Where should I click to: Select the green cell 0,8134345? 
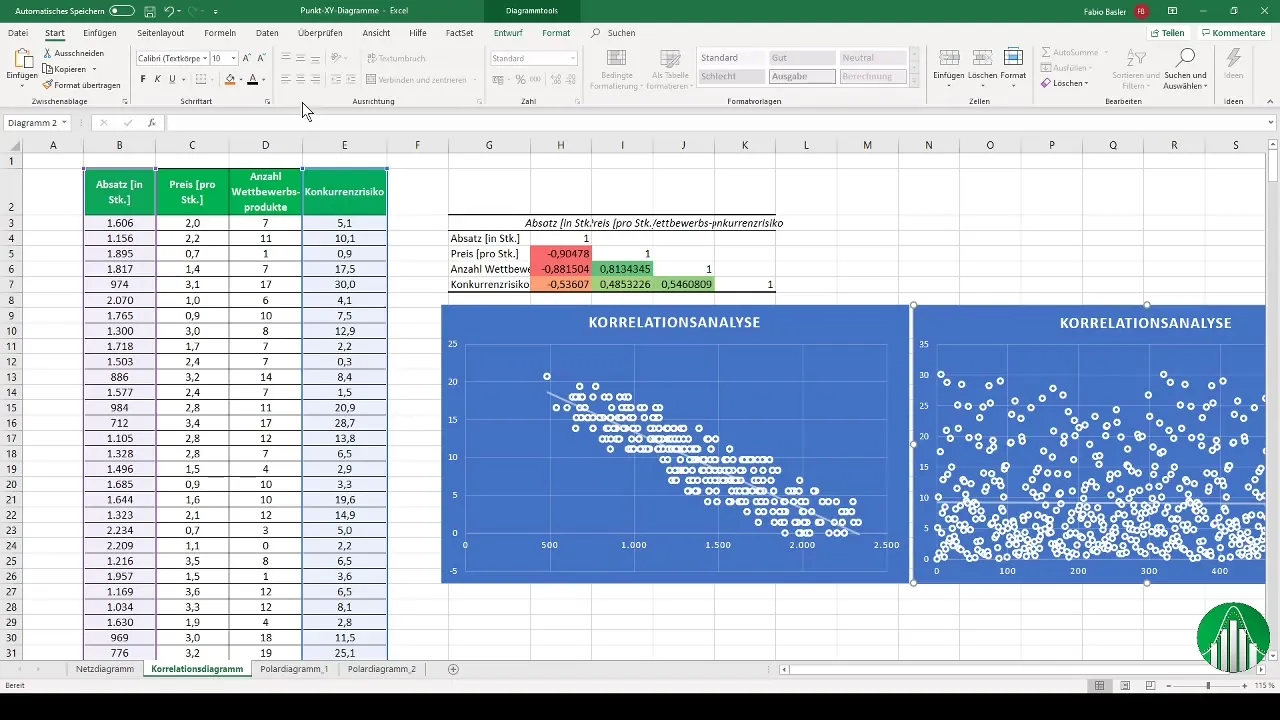pyautogui.click(x=621, y=270)
